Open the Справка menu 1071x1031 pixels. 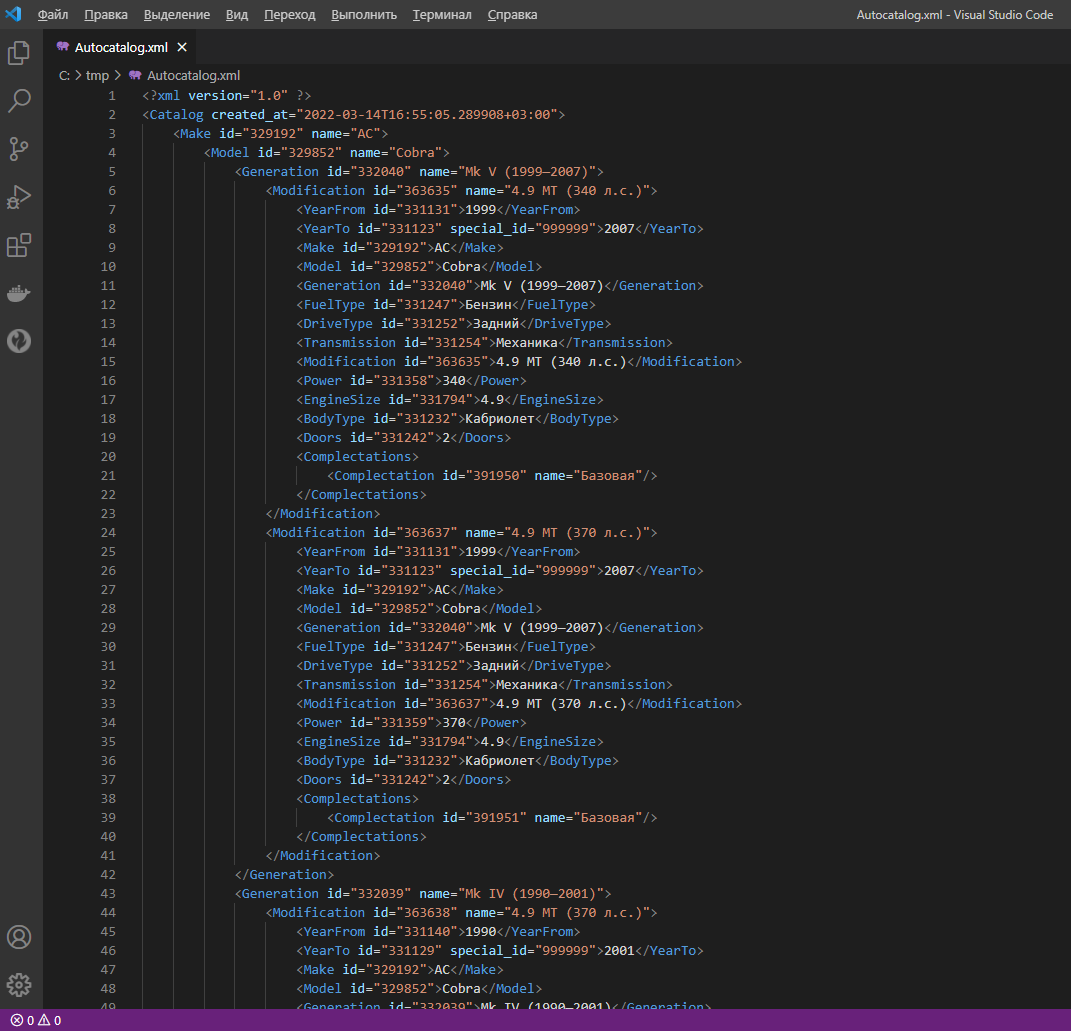(512, 14)
